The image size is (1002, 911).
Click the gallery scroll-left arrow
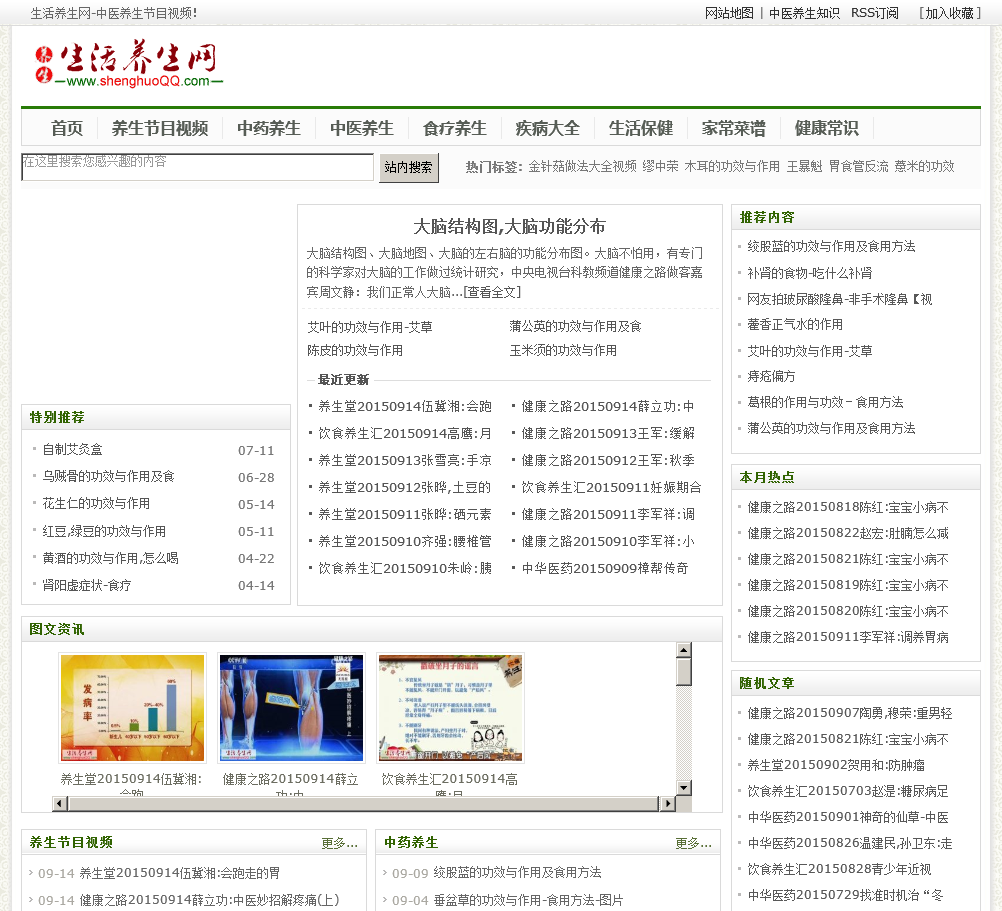click(60, 804)
